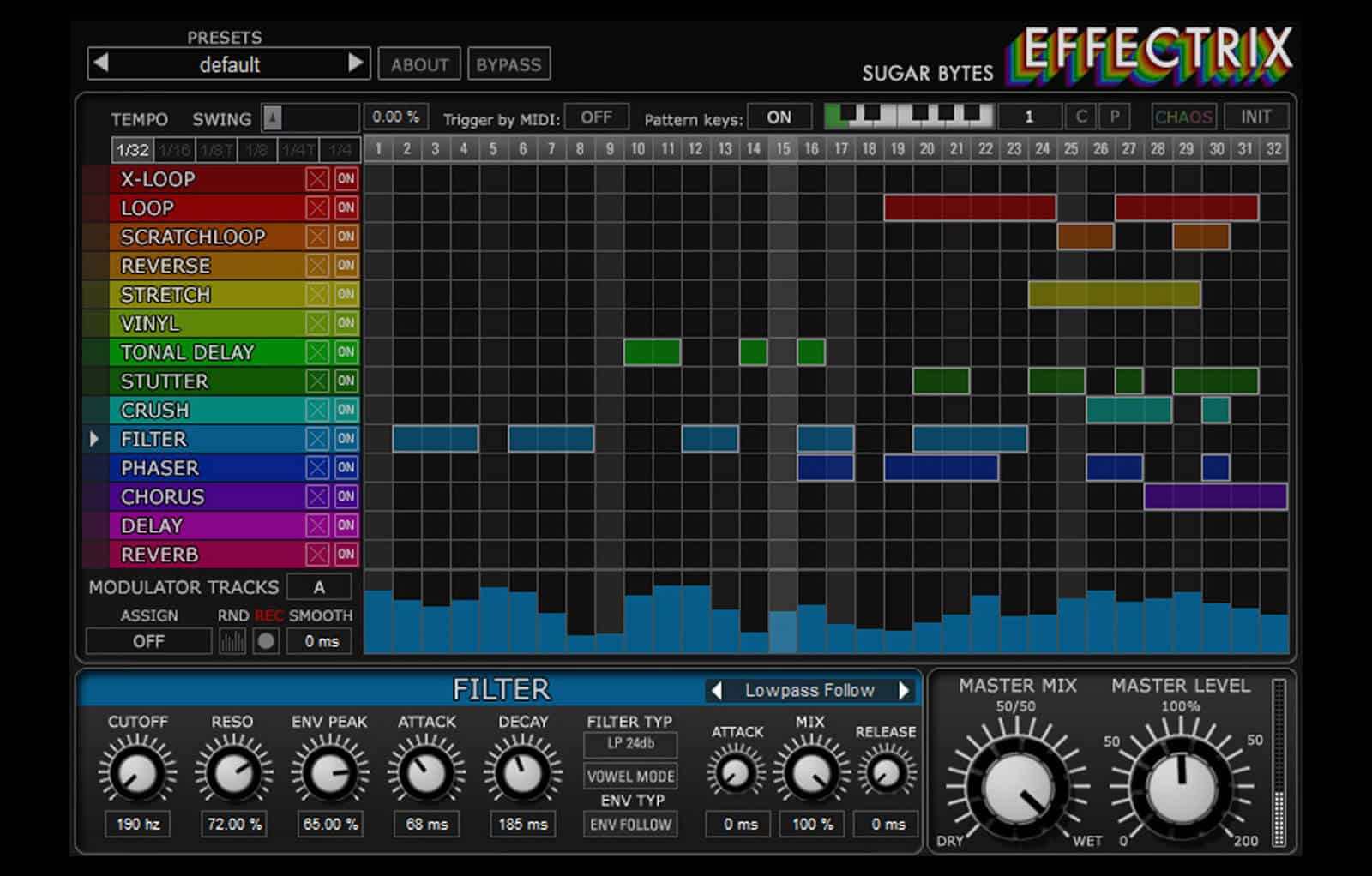Click the purple CHORUS block in grid
This screenshot has height=876, width=1372.
pyautogui.click(x=1215, y=496)
